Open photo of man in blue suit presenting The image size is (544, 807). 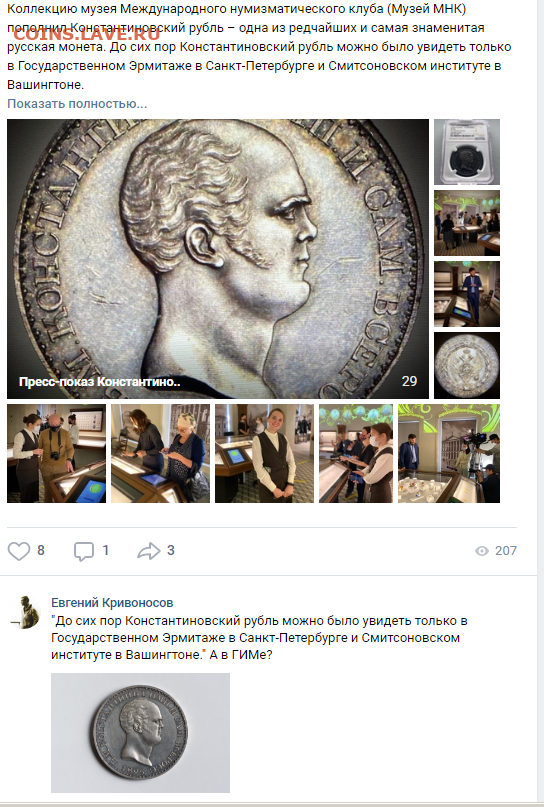pos(467,294)
